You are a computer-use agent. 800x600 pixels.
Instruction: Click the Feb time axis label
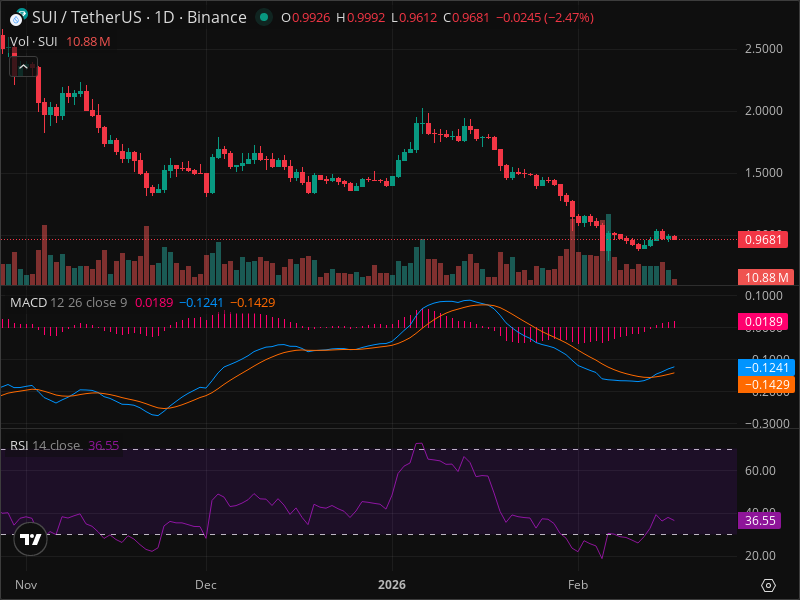tap(578, 585)
